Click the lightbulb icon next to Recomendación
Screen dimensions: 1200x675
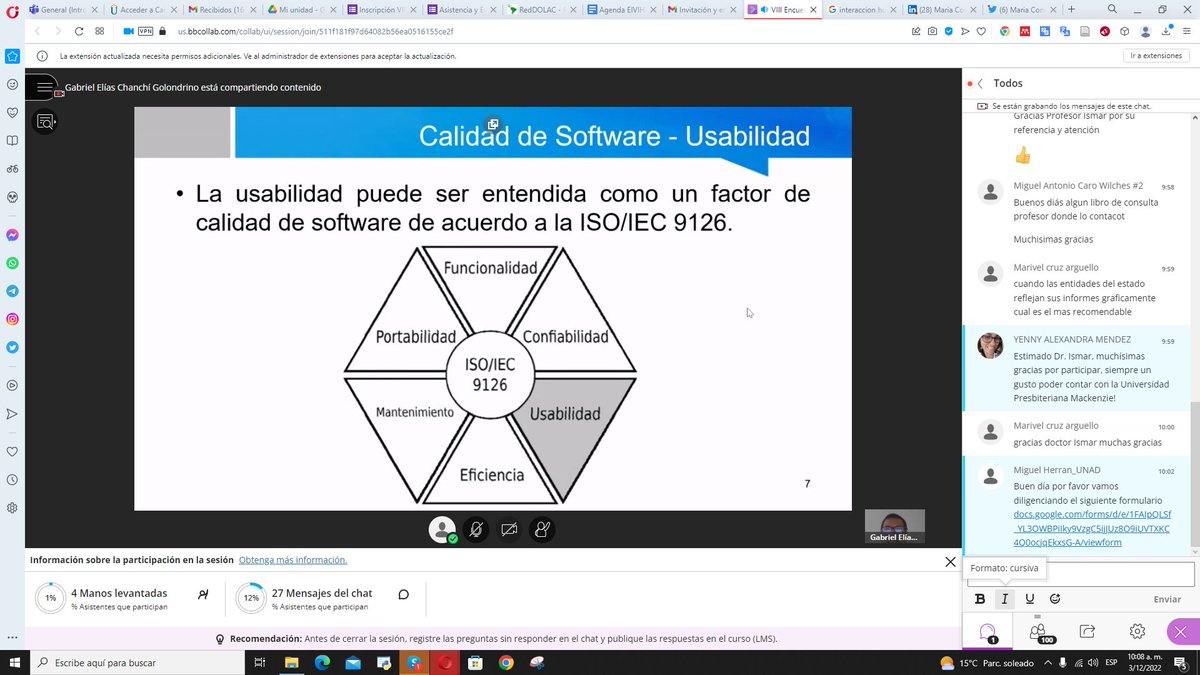tap(220, 639)
